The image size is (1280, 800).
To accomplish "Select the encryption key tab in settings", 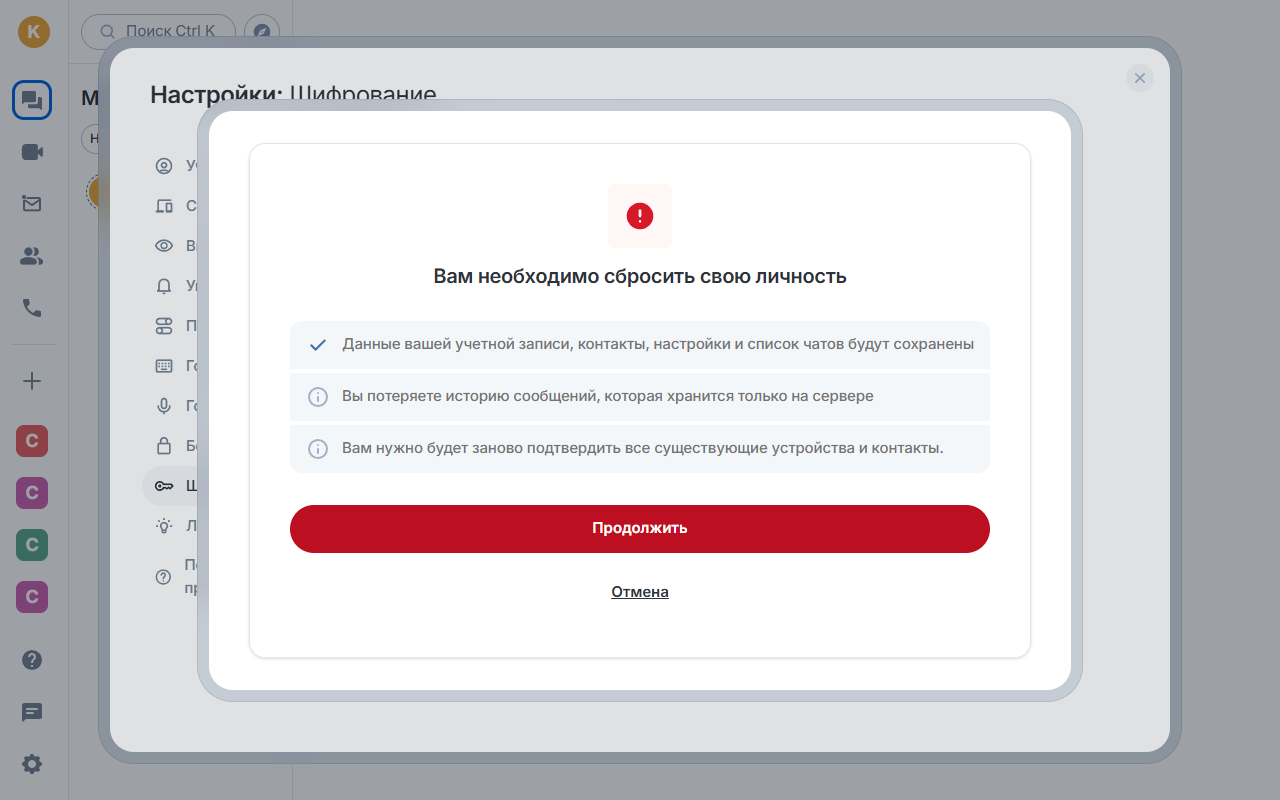I will click(x=170, y=486).
